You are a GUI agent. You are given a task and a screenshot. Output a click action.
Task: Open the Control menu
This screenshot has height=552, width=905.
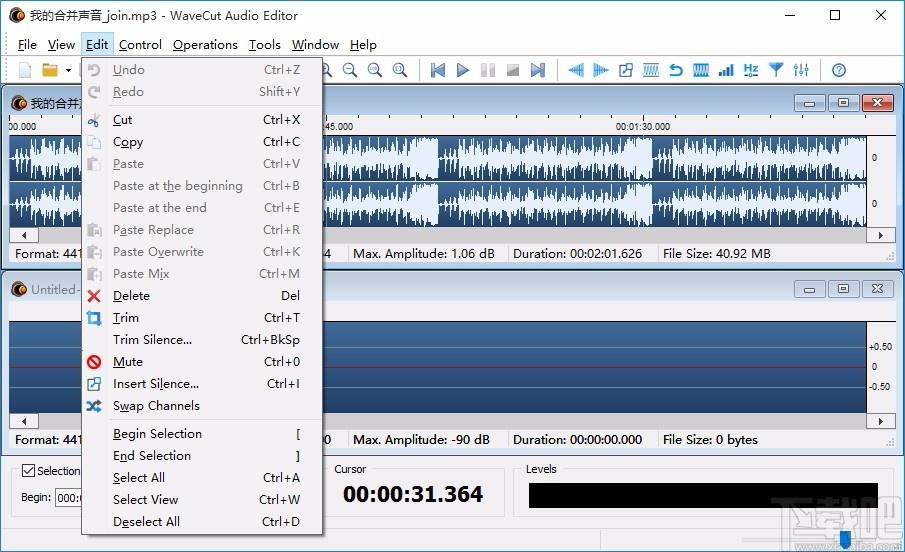140,44
